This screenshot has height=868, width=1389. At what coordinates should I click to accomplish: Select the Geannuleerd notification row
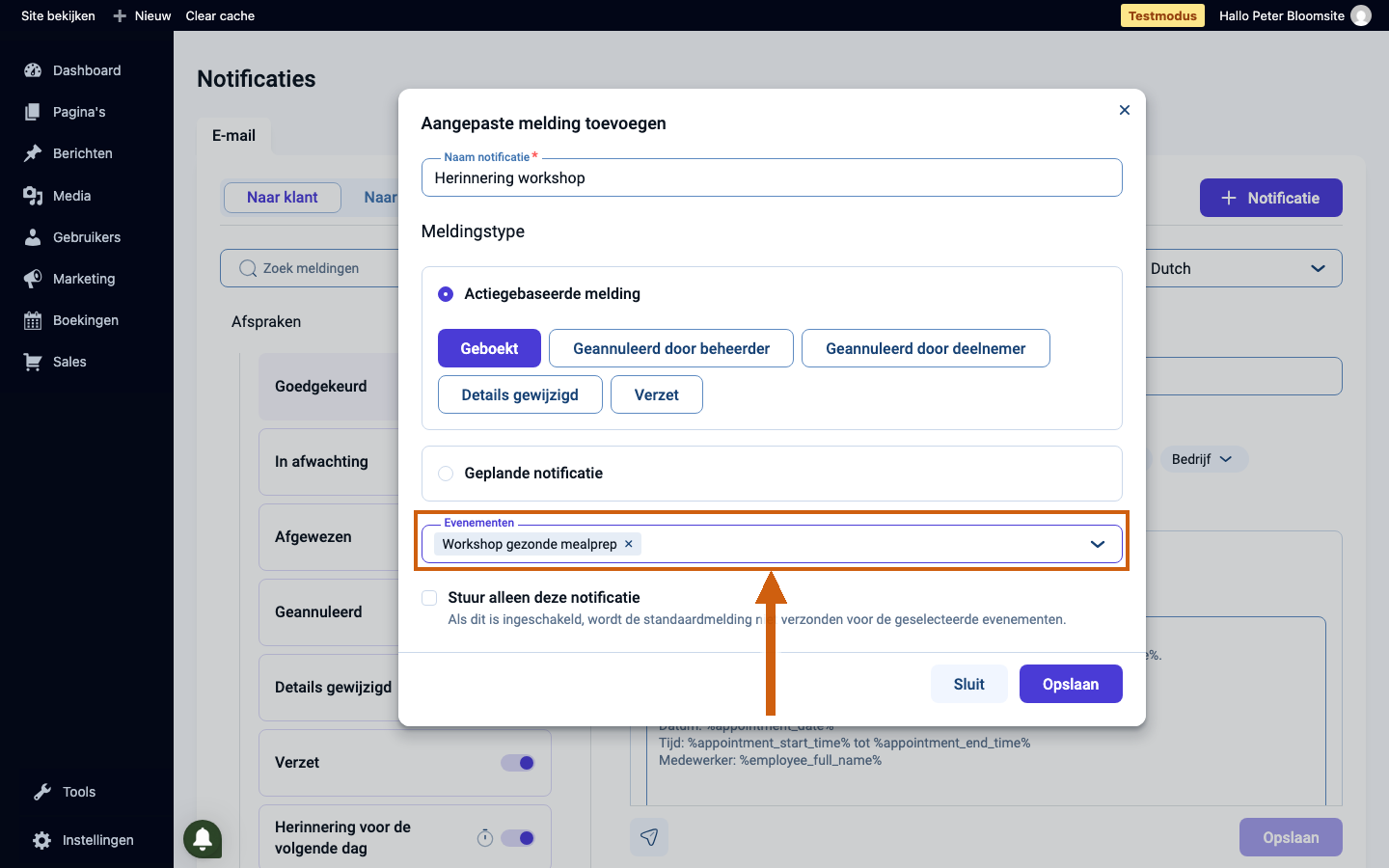329,612
